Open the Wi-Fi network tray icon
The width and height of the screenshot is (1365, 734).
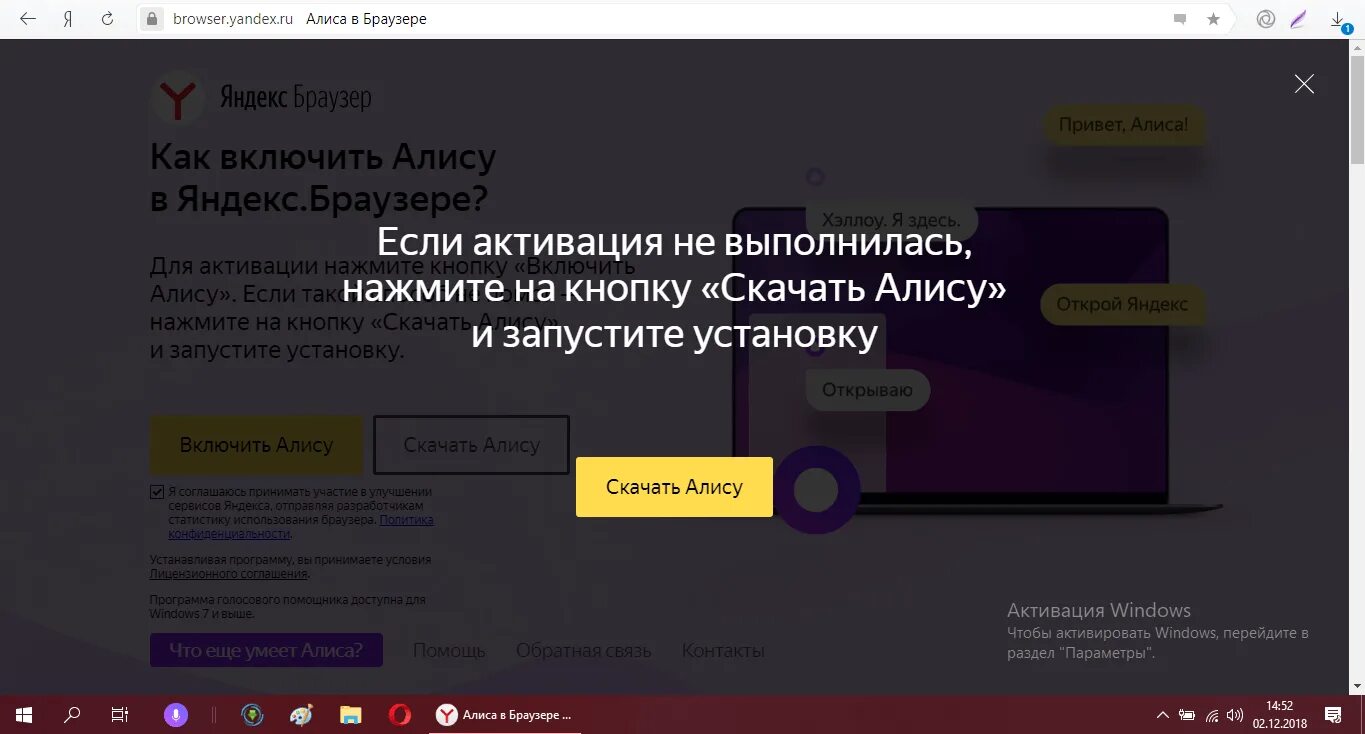pyautogui.click(x=1212, y=715)
